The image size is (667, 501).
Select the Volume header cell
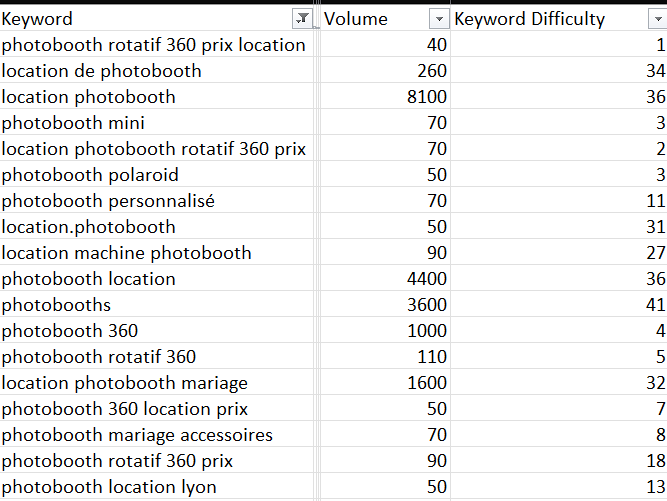370,20
